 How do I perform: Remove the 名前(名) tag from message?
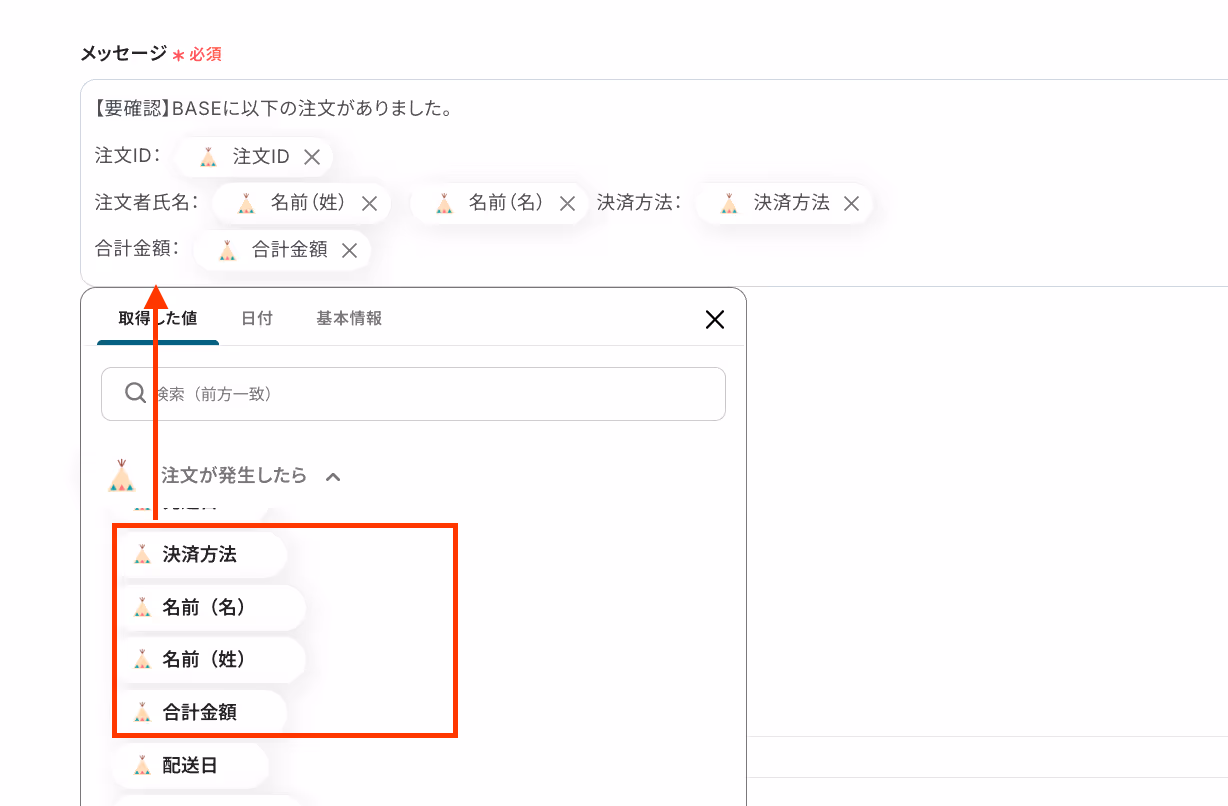[567, 203]
